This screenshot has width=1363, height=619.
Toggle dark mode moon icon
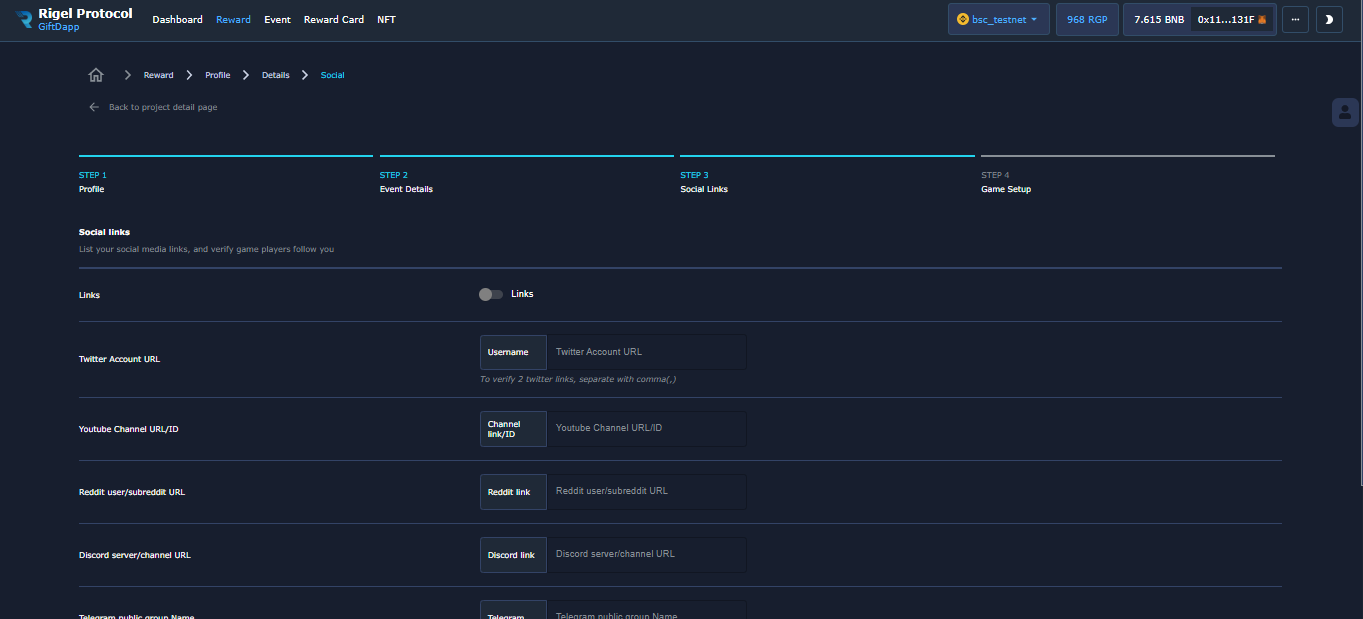(x=1329, y=19)
